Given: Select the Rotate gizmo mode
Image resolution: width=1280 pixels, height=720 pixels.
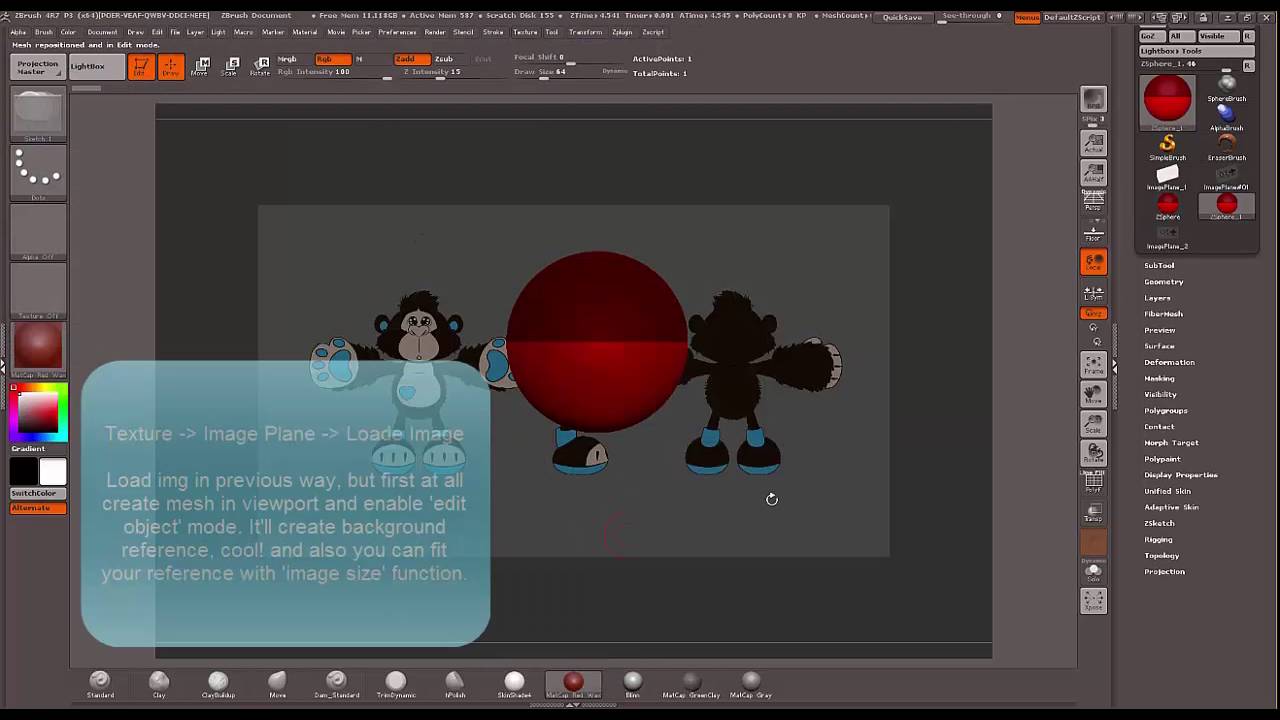Looking at the screenshot, I should point(260,67).
